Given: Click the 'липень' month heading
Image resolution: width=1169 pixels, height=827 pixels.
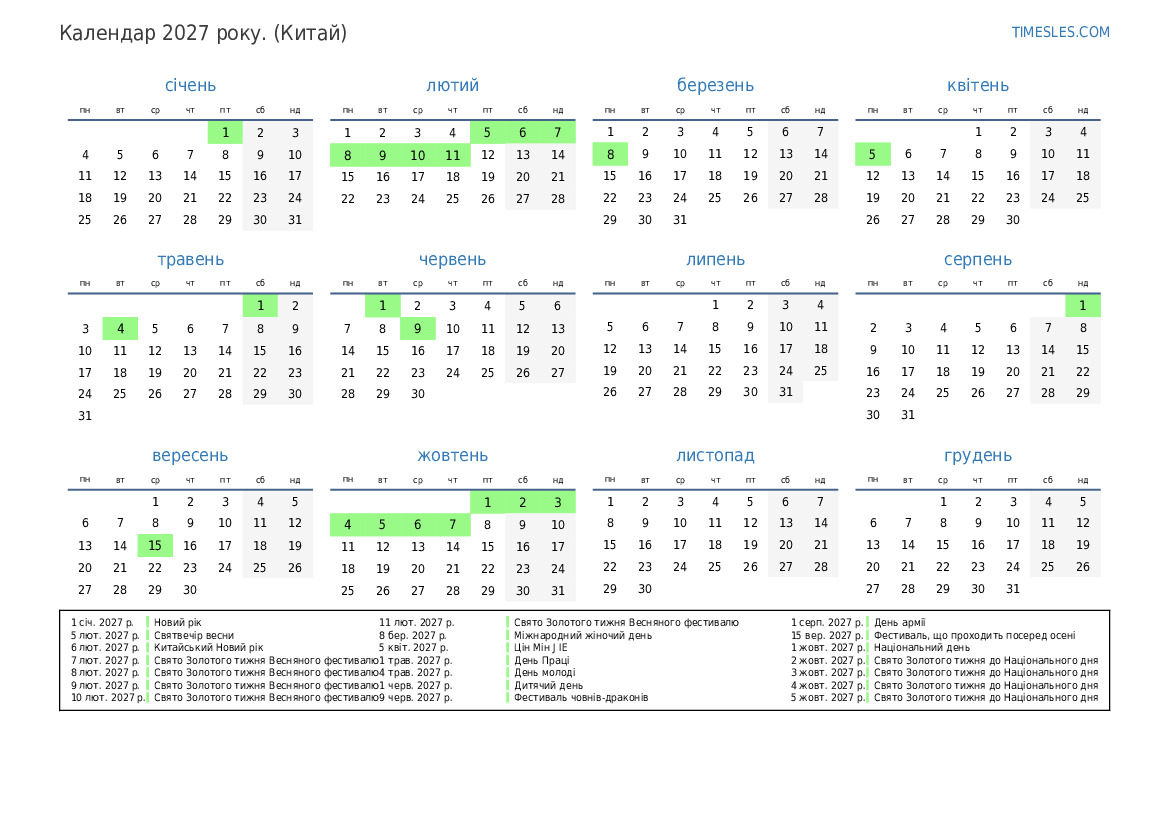Looking at the screenshot, I should 715,259.
